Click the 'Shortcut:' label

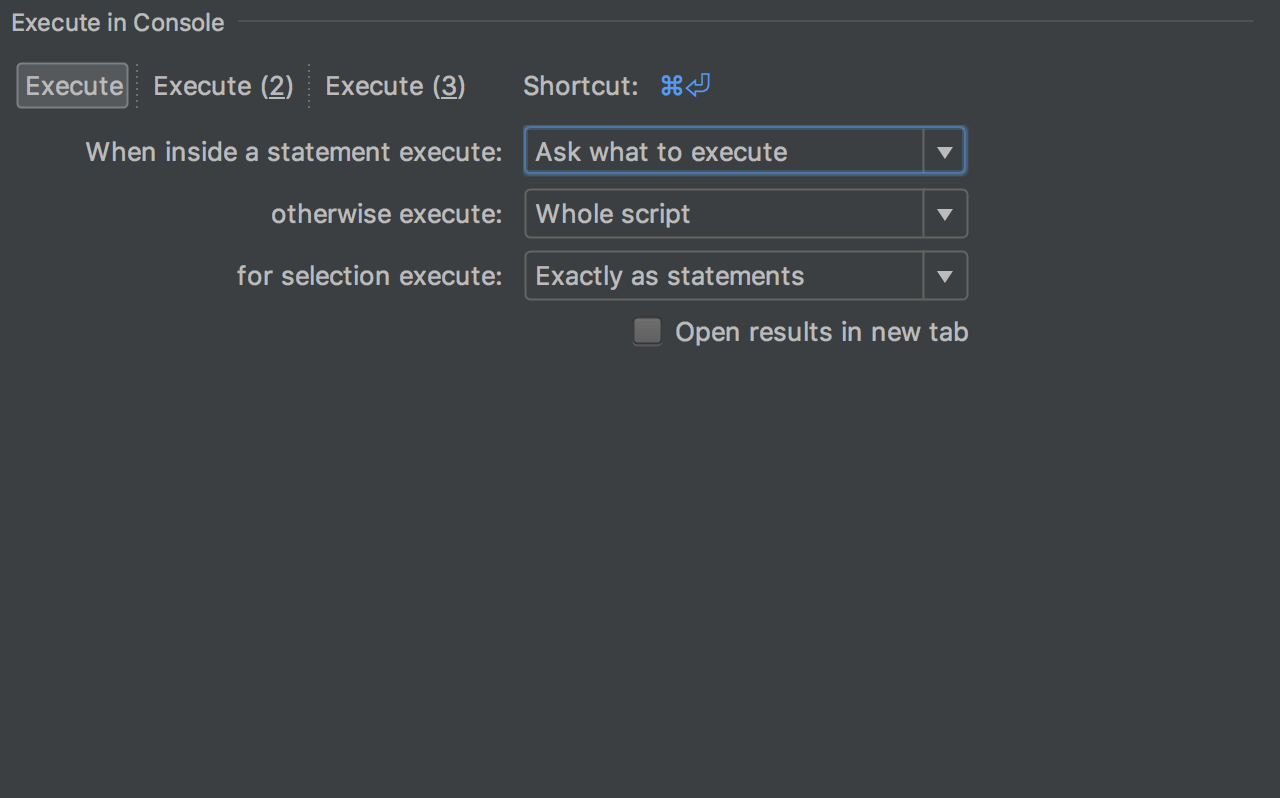580,86
